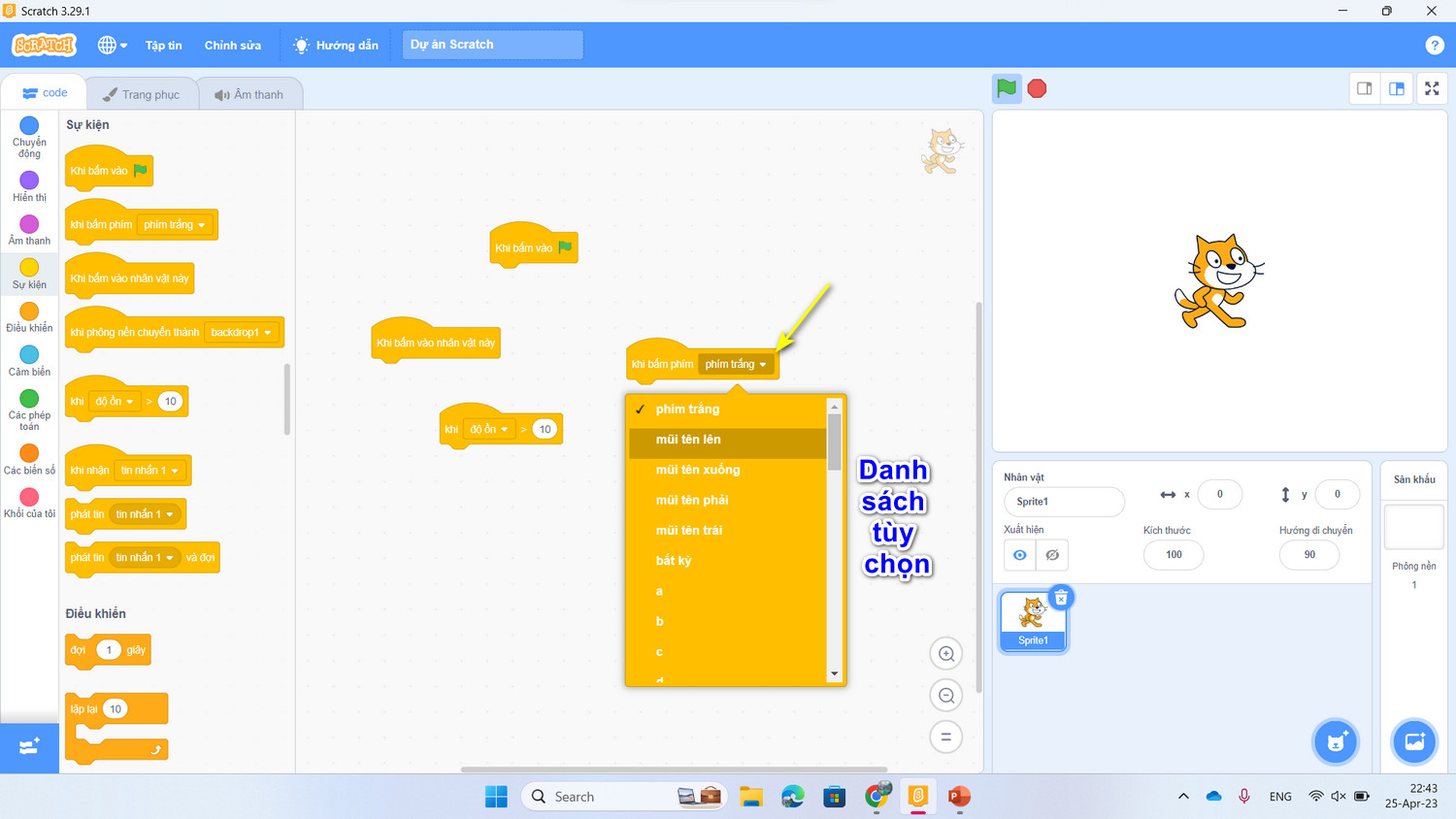
Task: Switch to the Trang phục tab
Action: 142,94
